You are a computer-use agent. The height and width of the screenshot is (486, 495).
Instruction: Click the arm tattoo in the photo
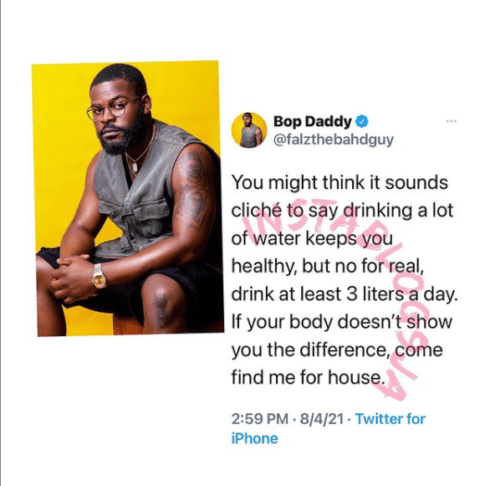point(194,192)
